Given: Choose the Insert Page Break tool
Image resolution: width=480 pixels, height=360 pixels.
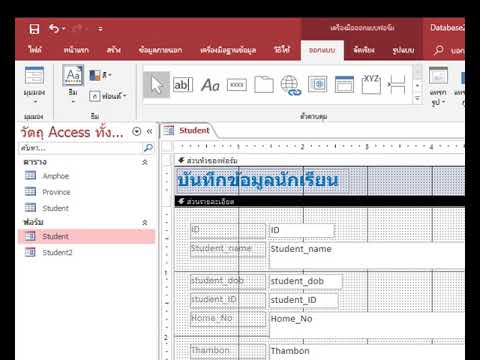Looking at the screenshot, I should 397,85.
